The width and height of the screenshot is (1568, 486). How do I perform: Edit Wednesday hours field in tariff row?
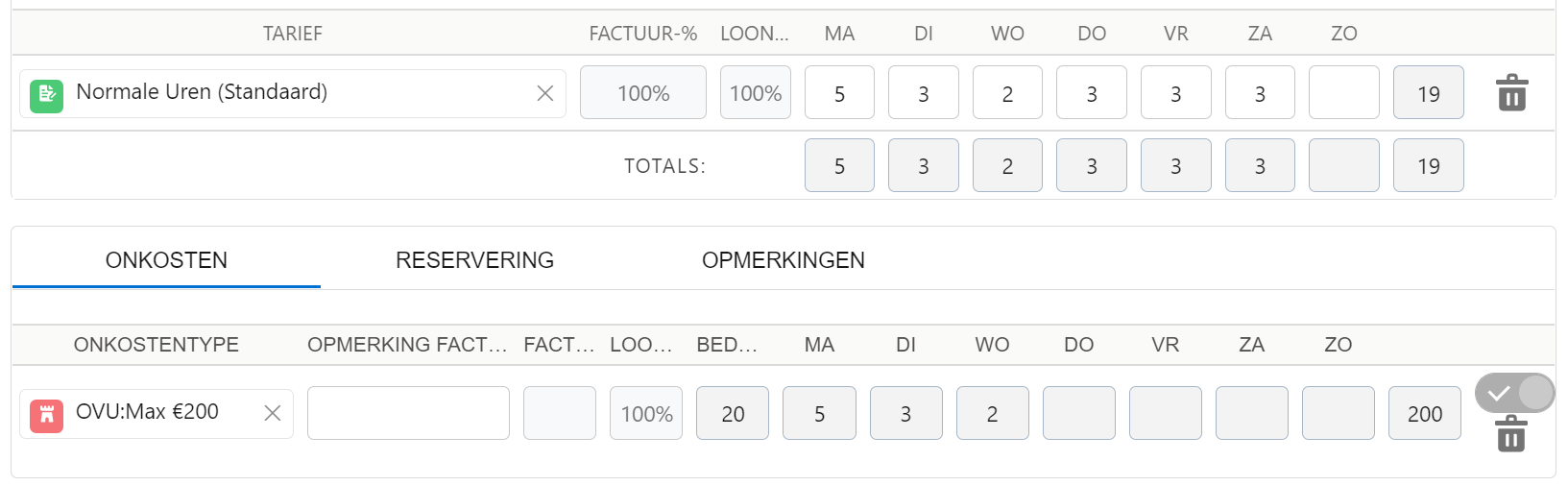point(1007,92)
